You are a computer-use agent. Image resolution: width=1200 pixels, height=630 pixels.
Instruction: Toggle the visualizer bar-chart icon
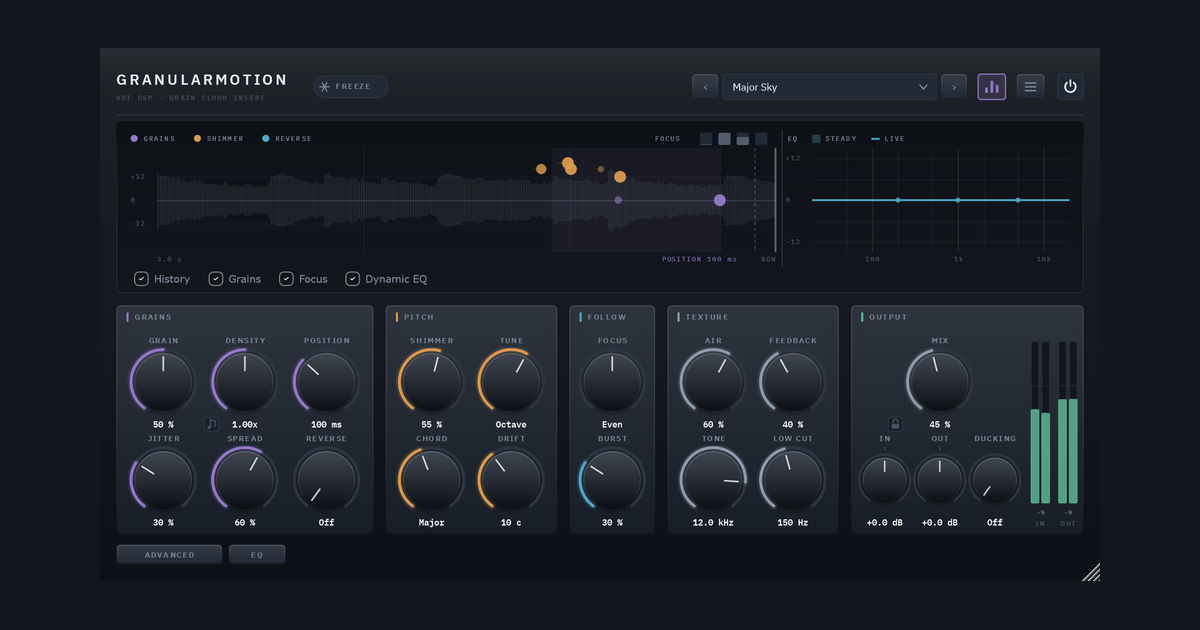coord(992,87)
